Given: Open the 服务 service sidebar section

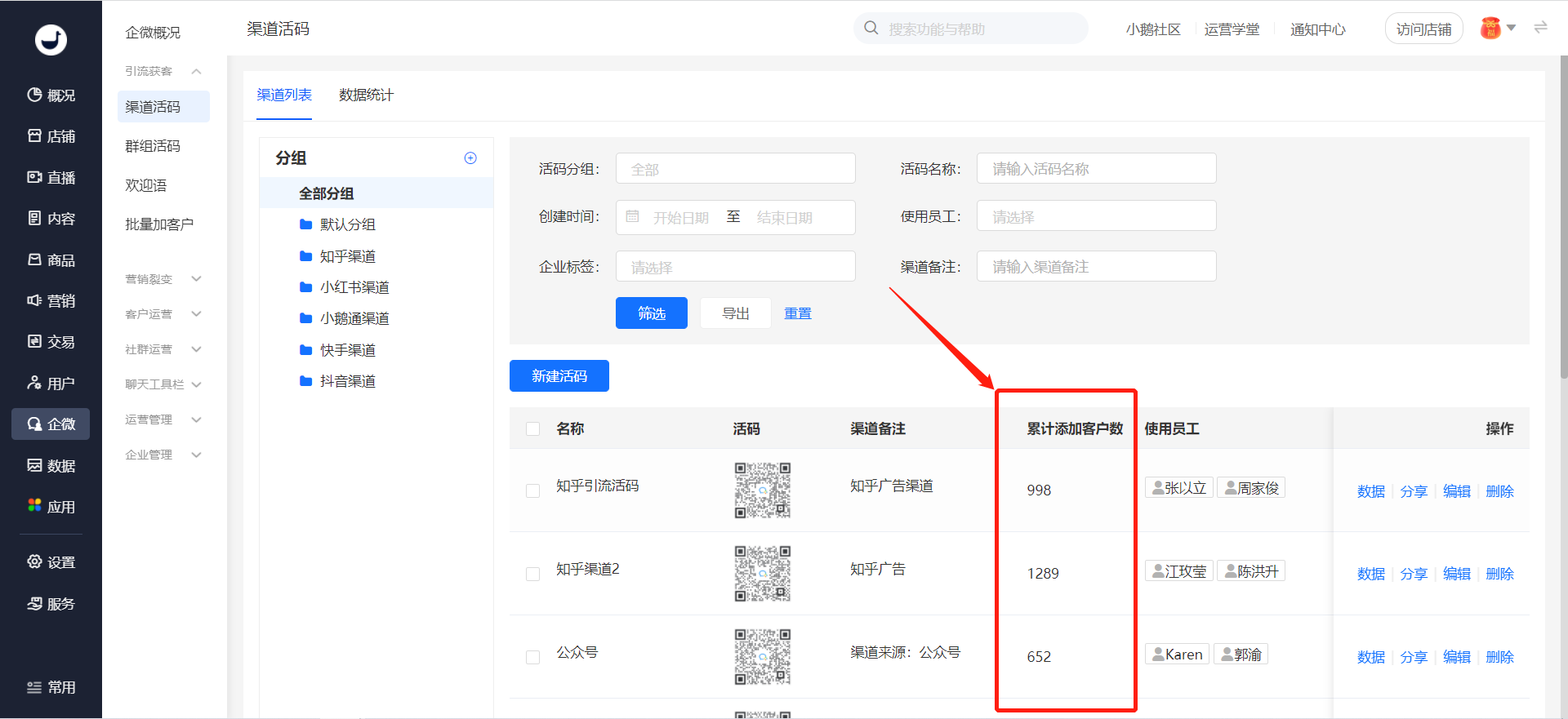Looking at the screenshot, I should pos(51,604).
